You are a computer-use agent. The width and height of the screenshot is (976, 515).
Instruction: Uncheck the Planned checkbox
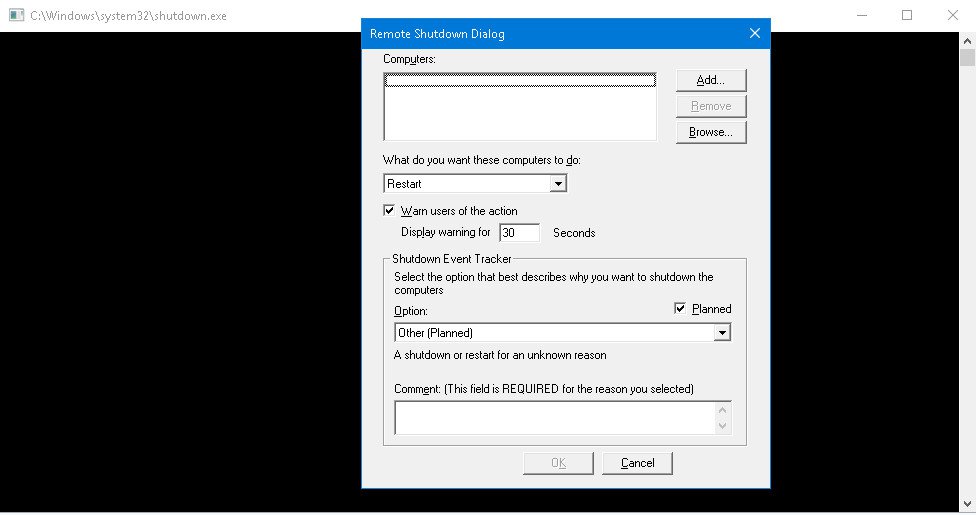click(x=681, y=309)
